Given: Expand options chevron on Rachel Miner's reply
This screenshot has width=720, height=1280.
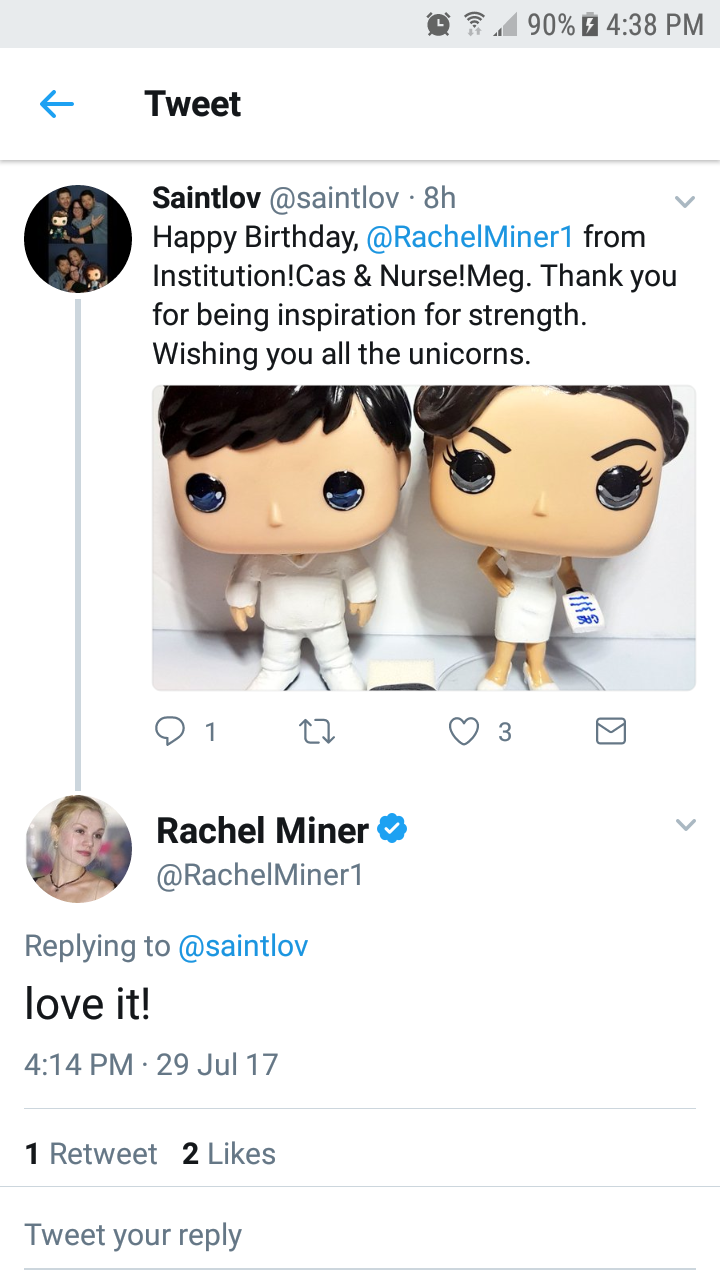Looking at the screenshot, I should (685, 826).
